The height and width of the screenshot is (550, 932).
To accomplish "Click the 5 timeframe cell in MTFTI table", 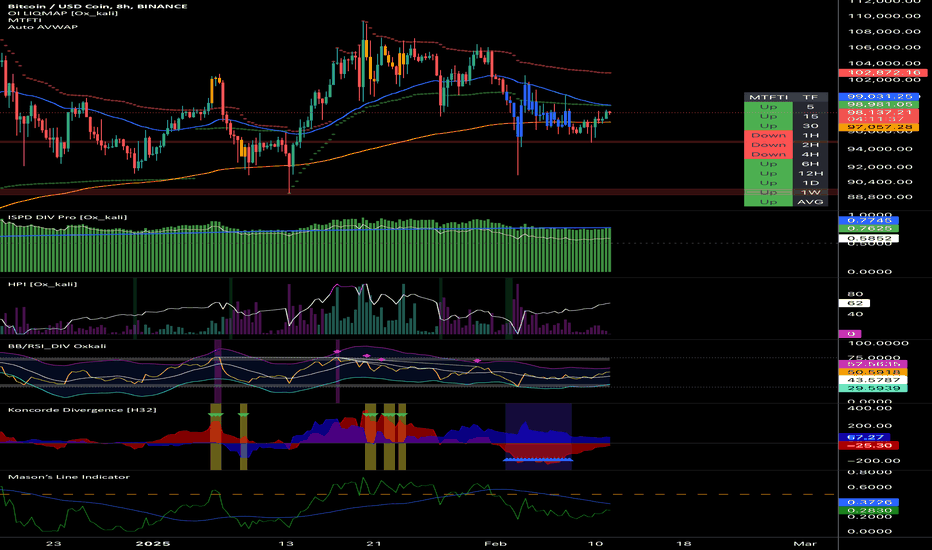I will point(810,106).
